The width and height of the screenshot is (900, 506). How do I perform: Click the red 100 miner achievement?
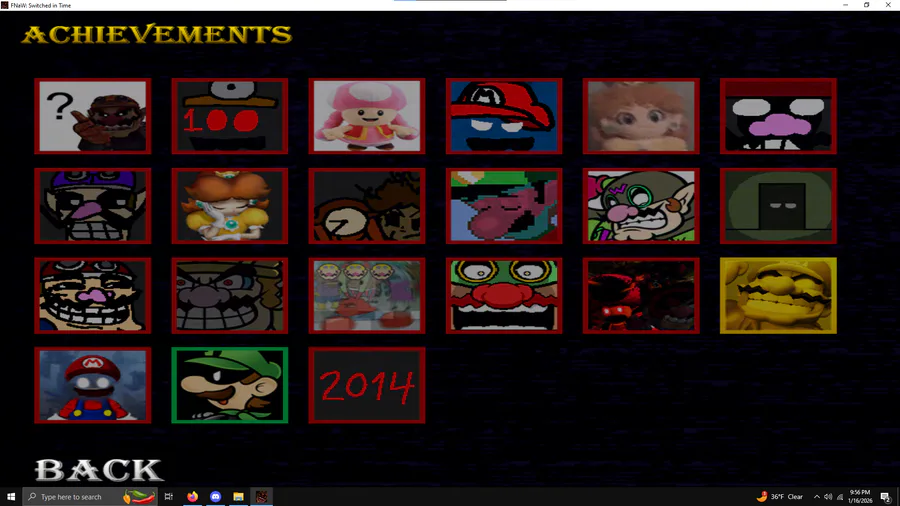click(230, 116)
